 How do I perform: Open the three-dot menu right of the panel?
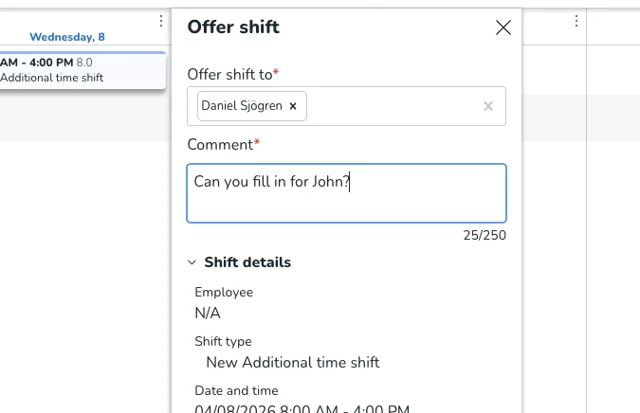576,21
